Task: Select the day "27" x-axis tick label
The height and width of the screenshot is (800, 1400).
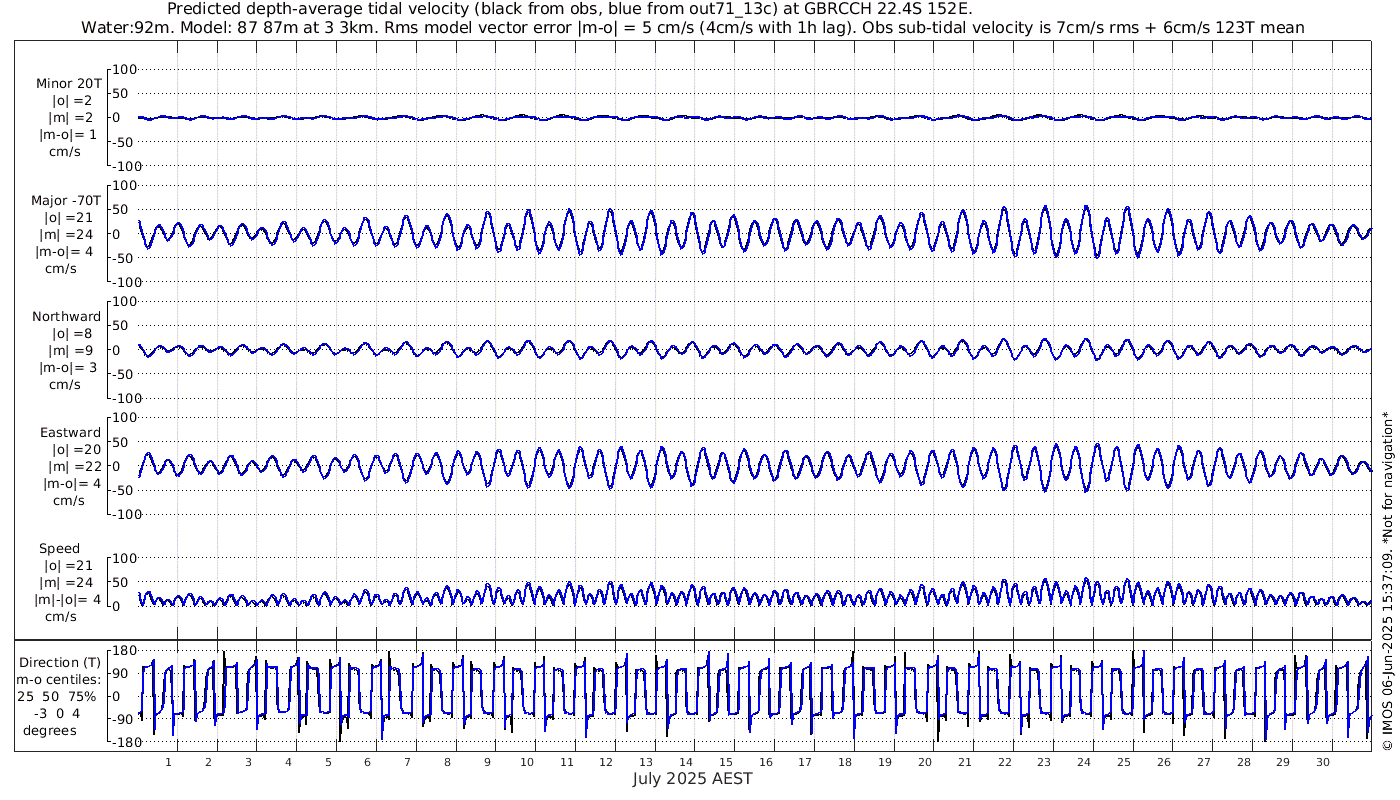Action: tap(1203, 762)
